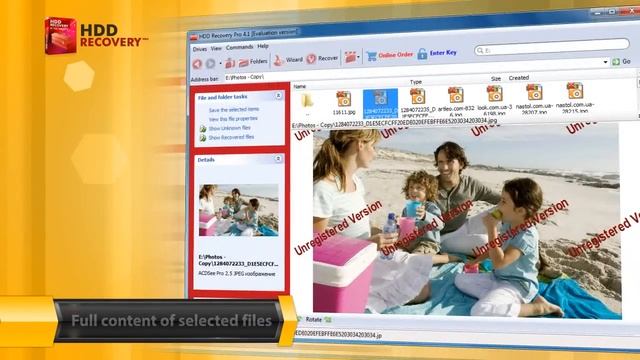
Task: Click the icon beside Show Recovered files
Action: [x=203, y=138]
